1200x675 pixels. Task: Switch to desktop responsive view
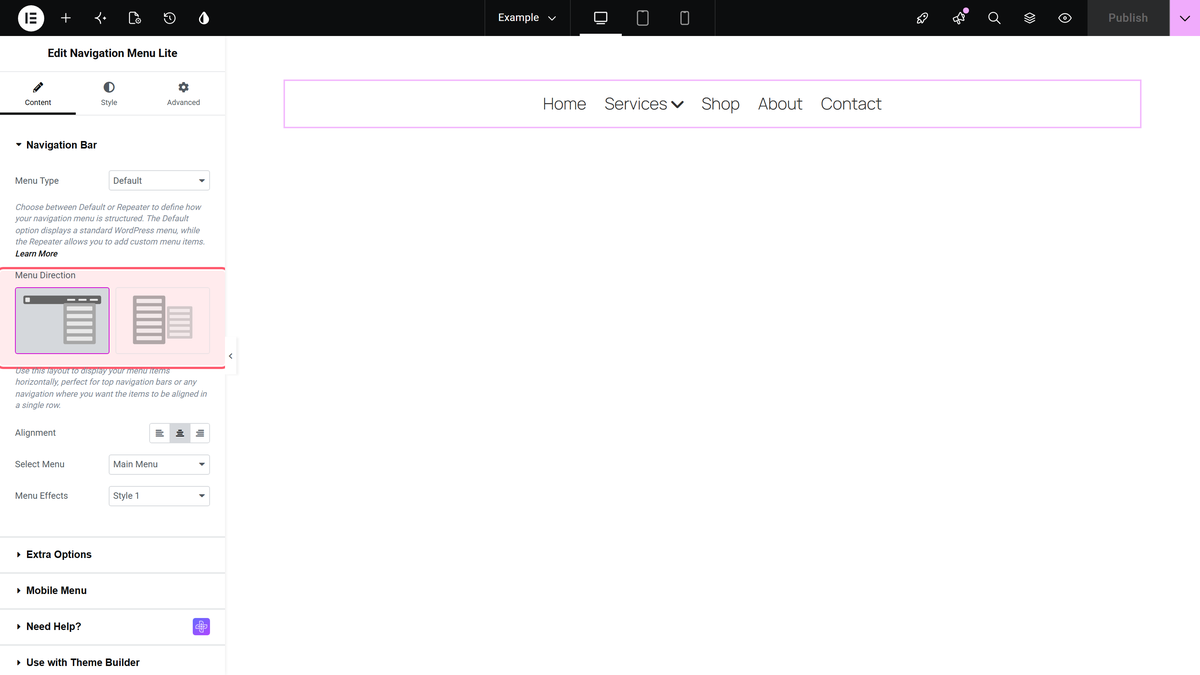pos(601,18)
